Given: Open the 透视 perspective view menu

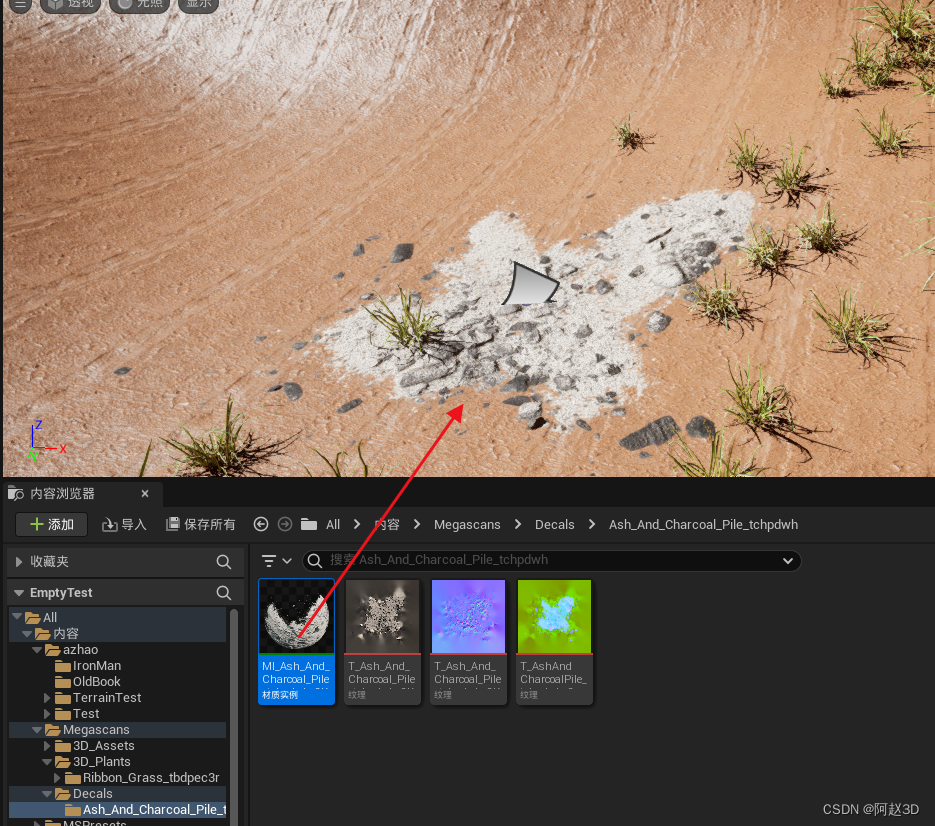Looking at the screenshot, I should [72, 4].
